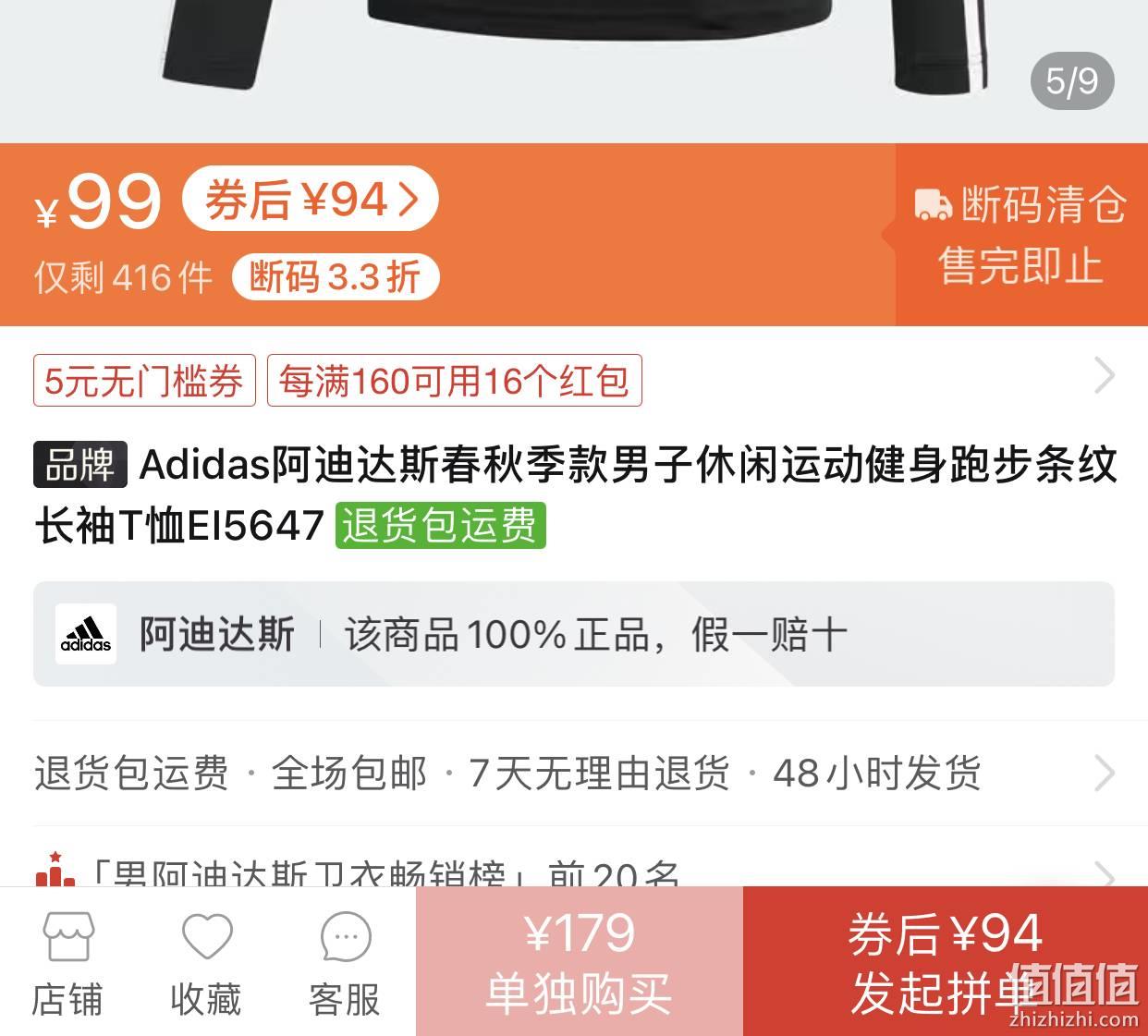This screenshot has height=1036, width=1148.
Task: Open 客服 chat bubble icon
Action: pyautogui.click(x=346, y=937)
